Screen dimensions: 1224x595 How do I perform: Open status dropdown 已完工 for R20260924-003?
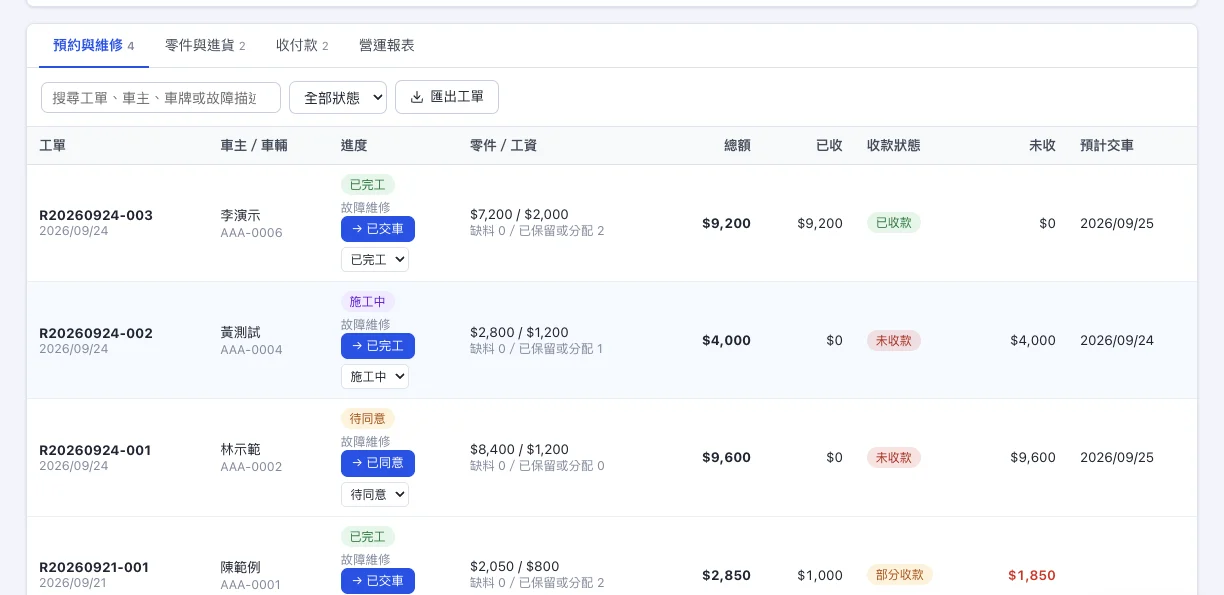coord(375,260)
